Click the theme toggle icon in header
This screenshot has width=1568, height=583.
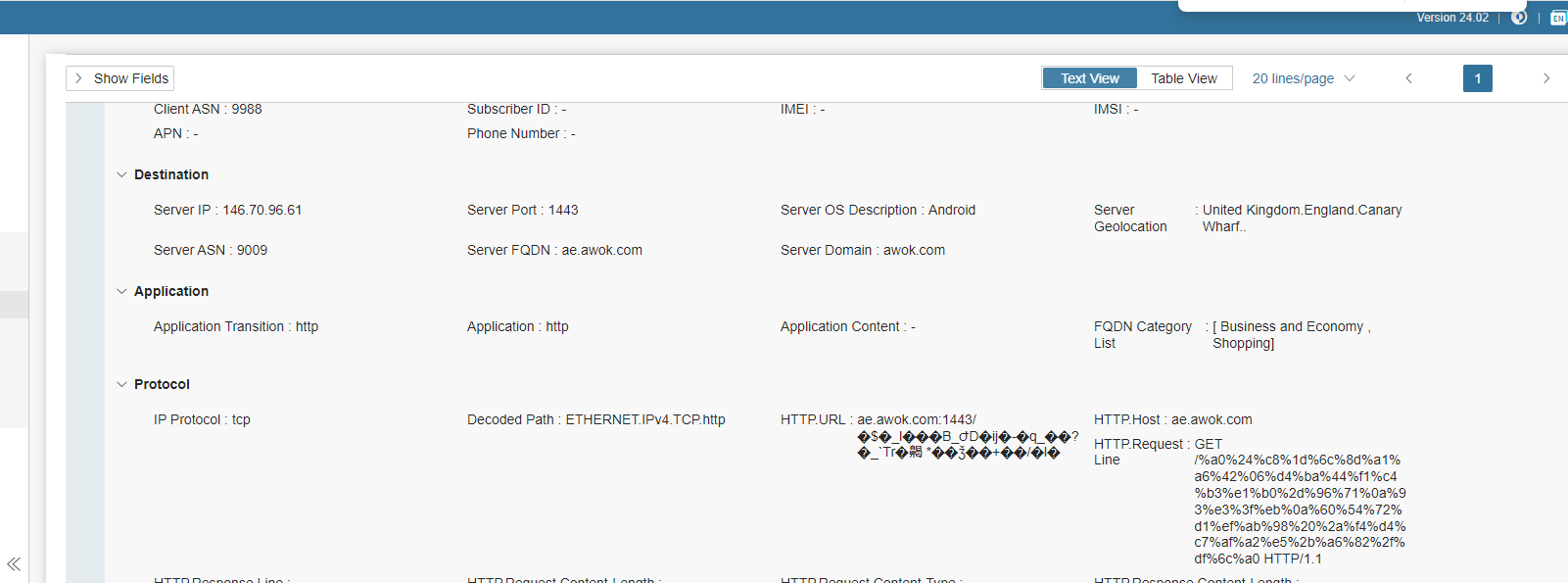1519,18
